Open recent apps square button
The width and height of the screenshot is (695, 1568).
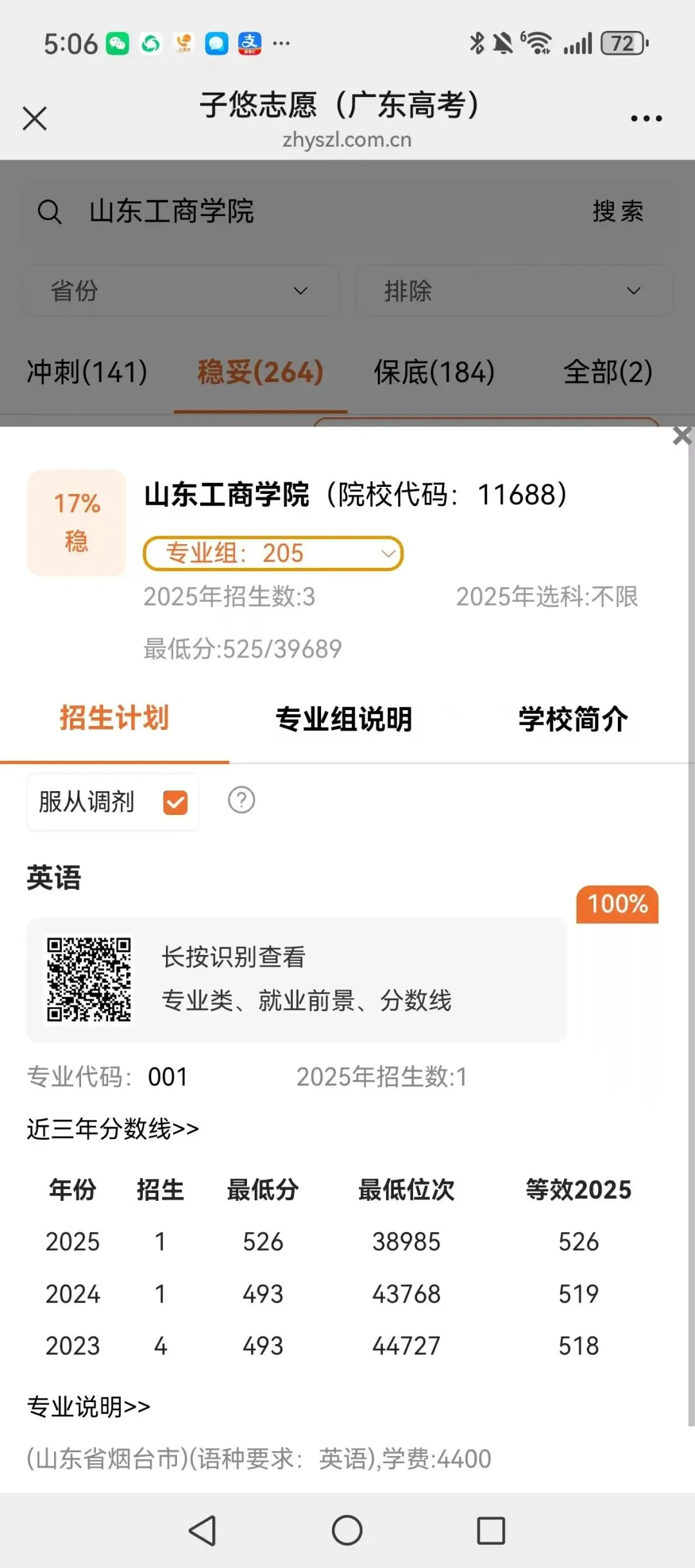491,1530
